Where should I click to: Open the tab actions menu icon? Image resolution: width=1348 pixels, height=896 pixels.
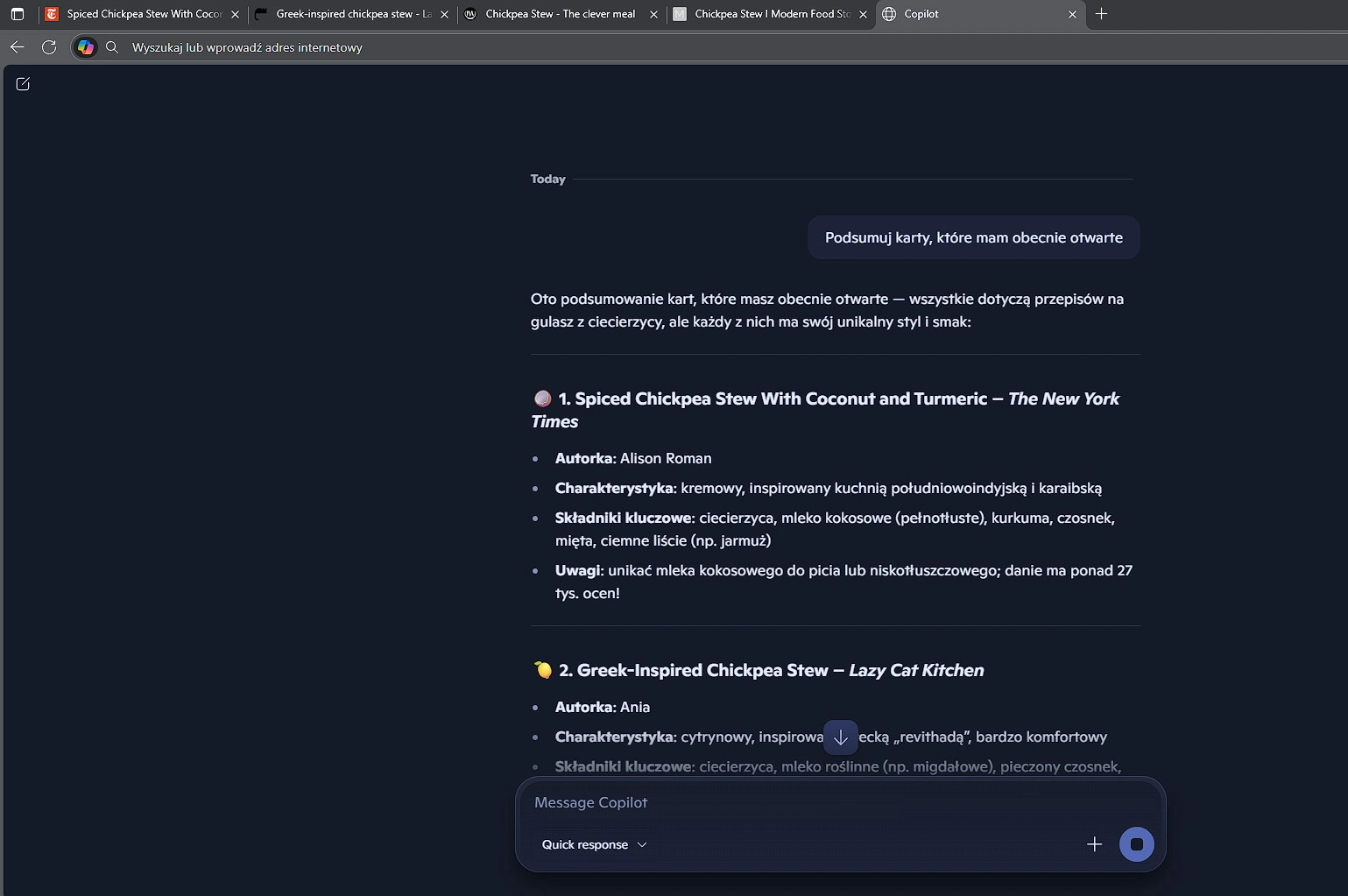(18, 14)
